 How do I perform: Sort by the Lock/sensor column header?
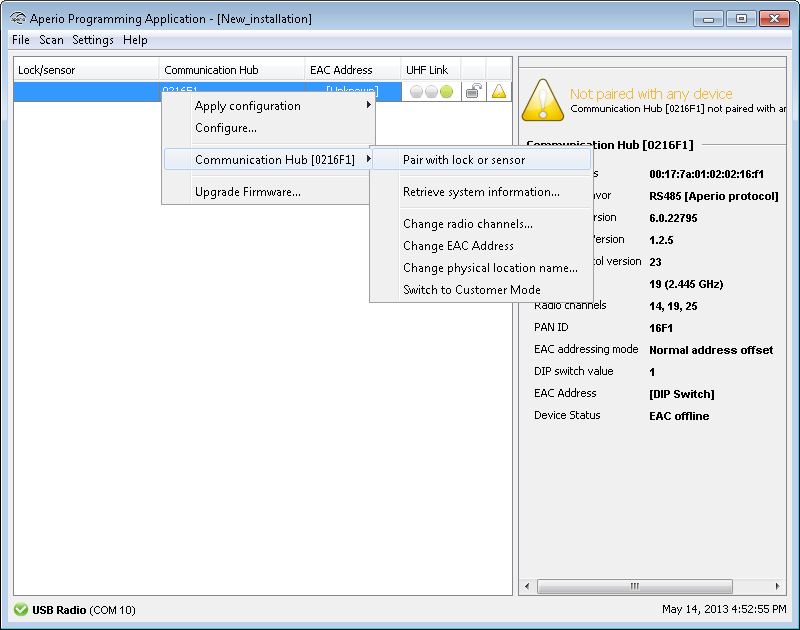pos(86,70)
